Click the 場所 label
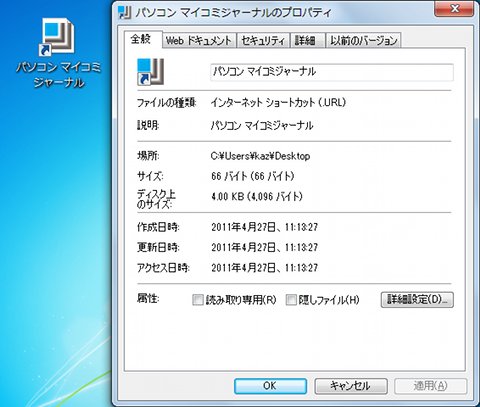480x407 pixels. pyautogui.click(x=148, y=156)
